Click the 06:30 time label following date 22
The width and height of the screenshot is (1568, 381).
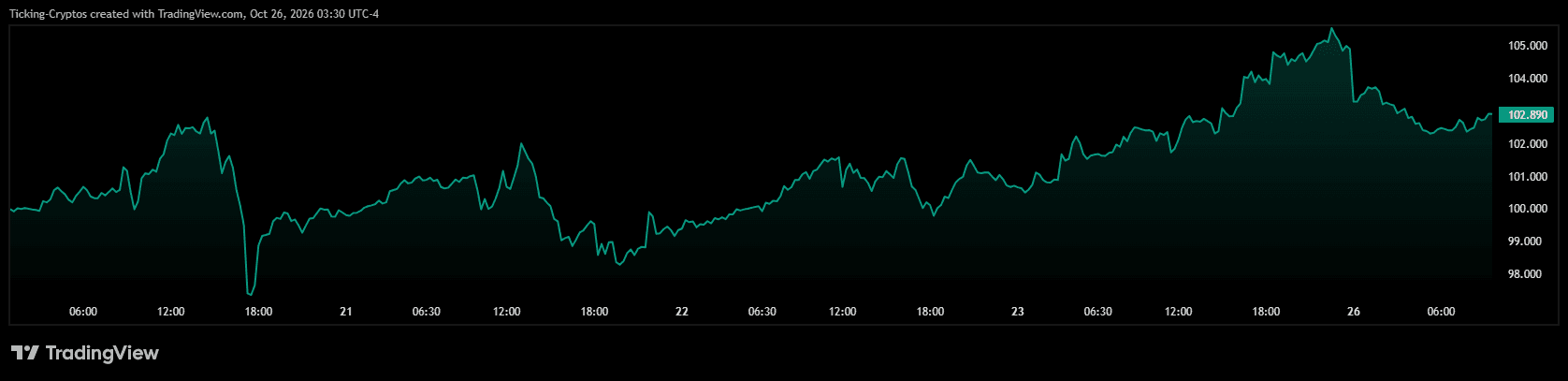coord(762,312)
